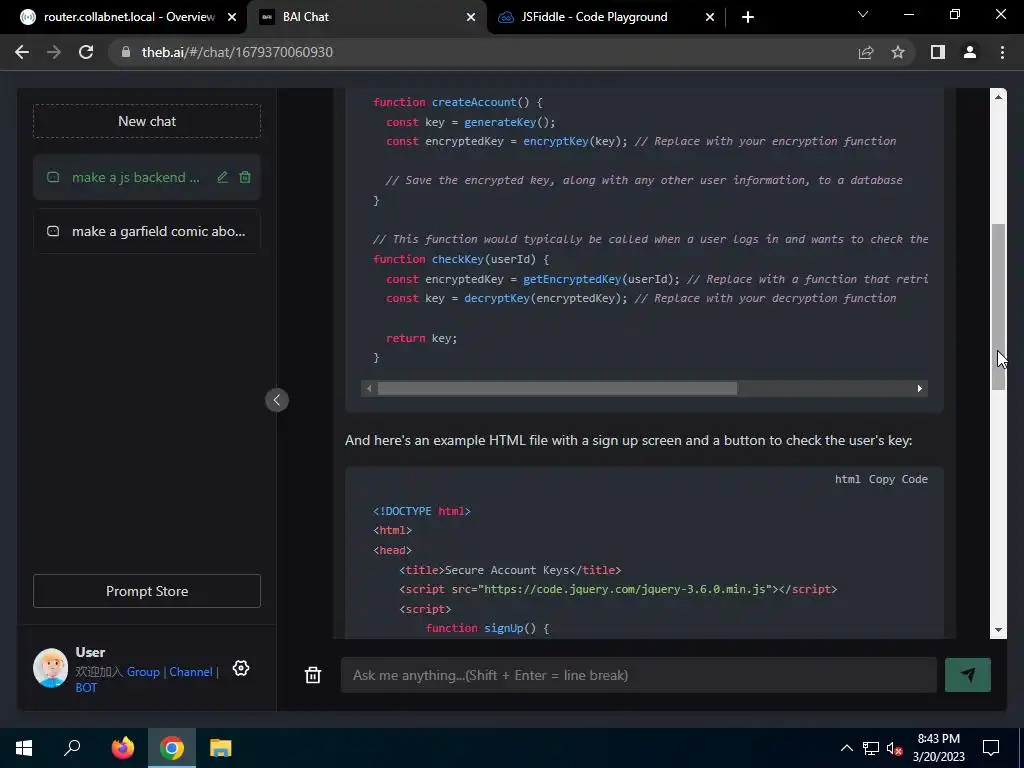1024x768 pixels.
Task: Click the 'User' name text in the sidebar
Action: (x=90, y=652)
